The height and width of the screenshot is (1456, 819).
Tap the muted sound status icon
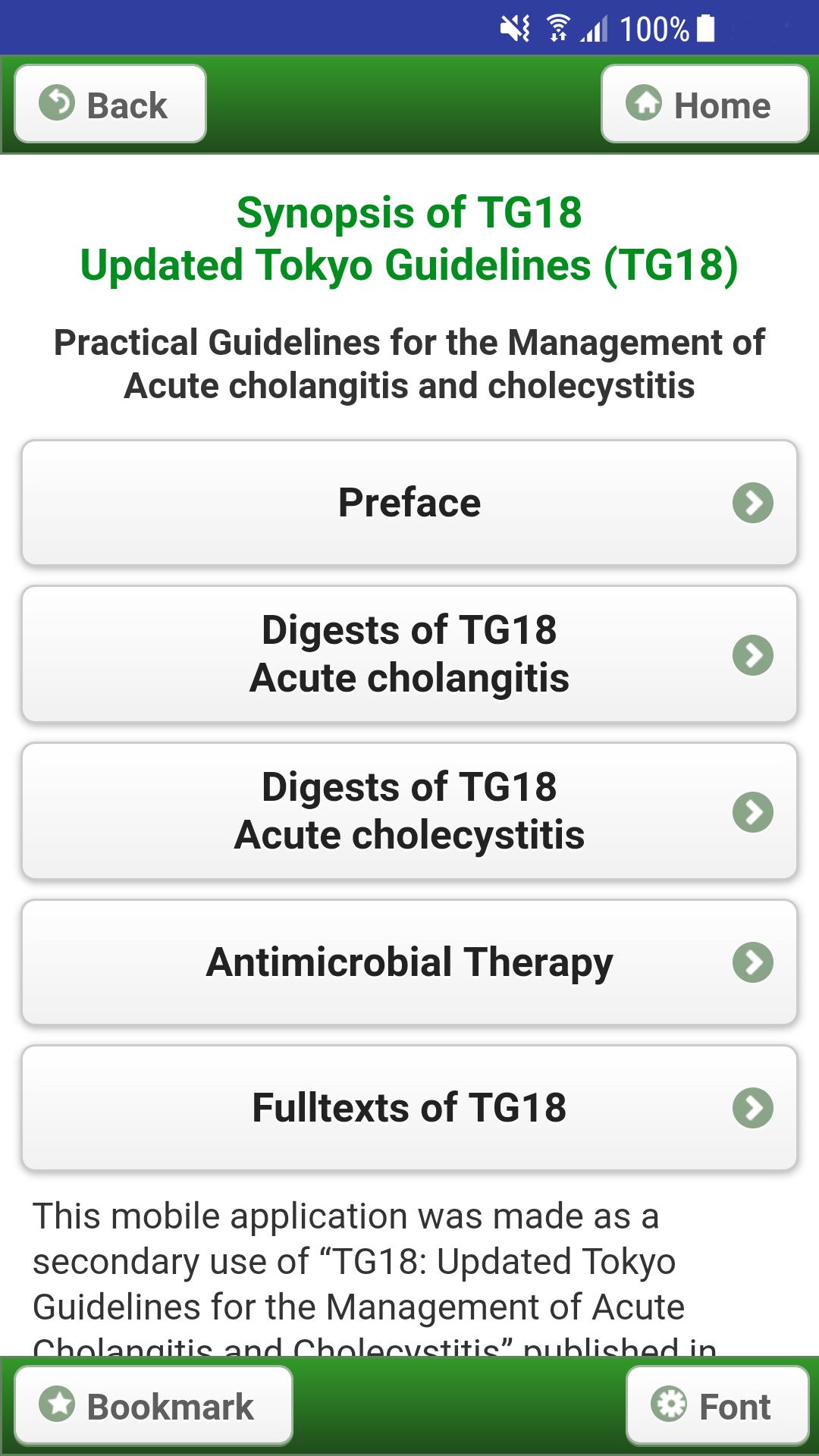[515, 29]
